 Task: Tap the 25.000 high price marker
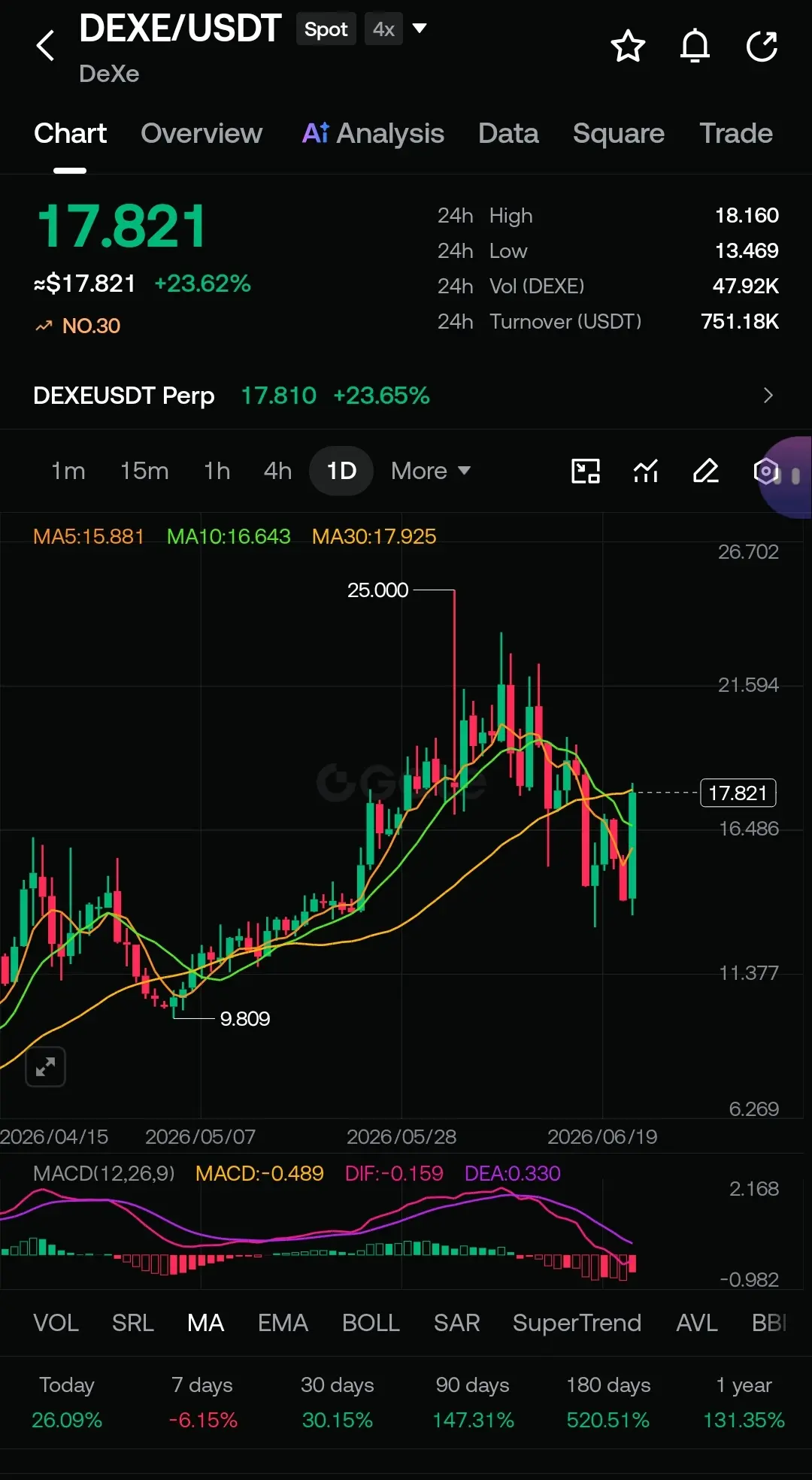pos(378,590)
